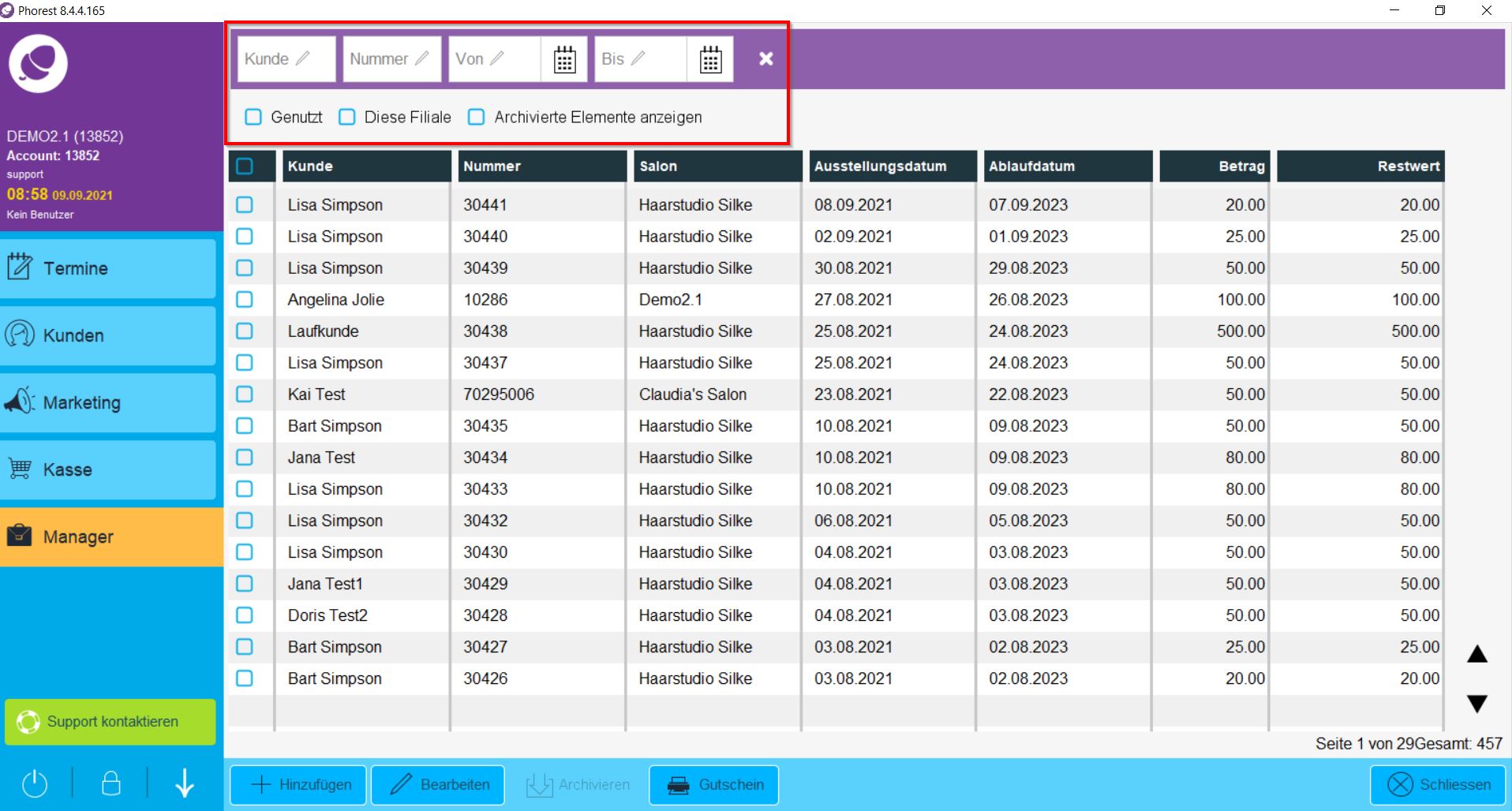The image size is (1512, 811).
Task: Click the Bearbeiten button
Action: click(438, 785)
